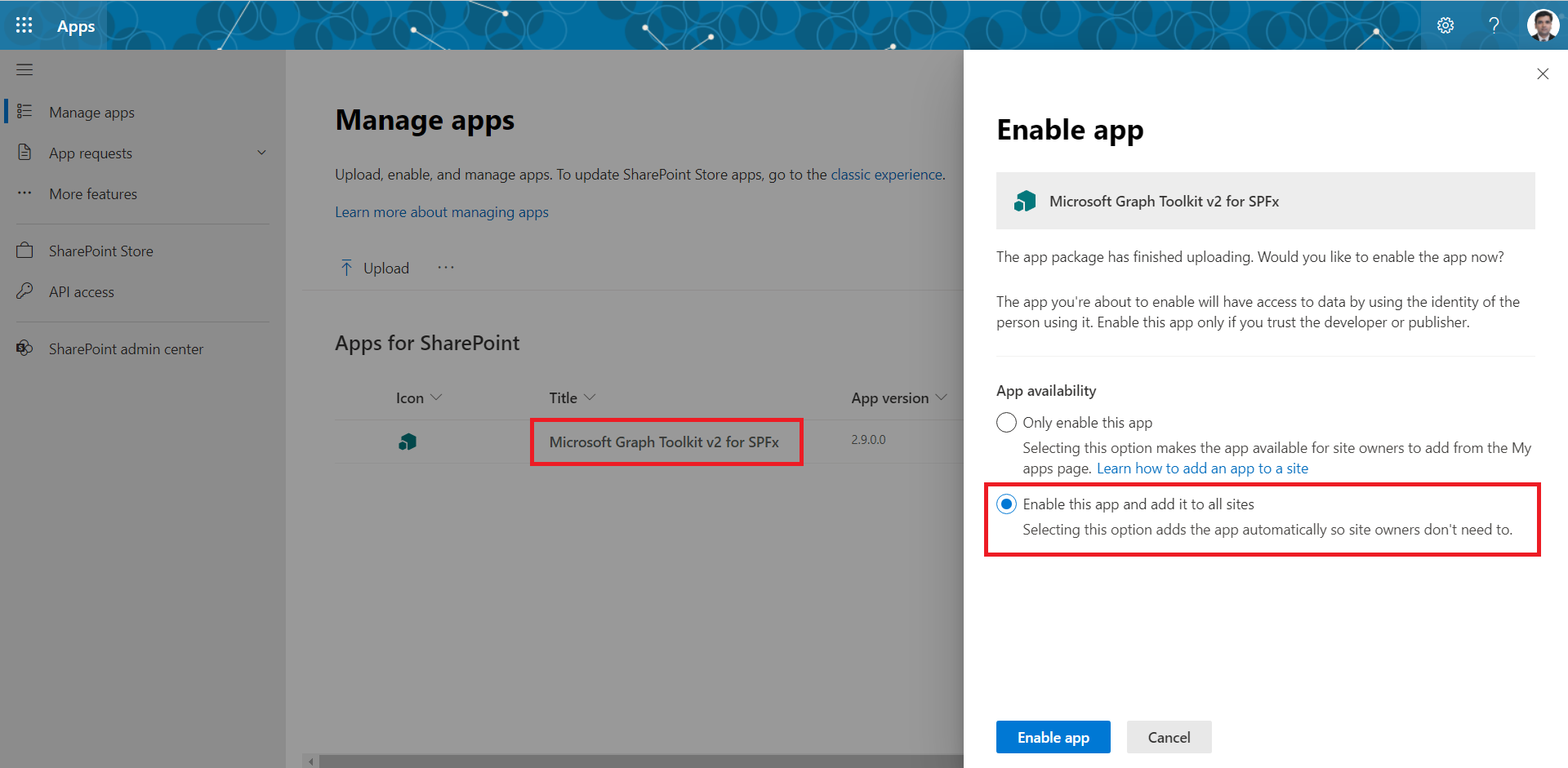Open the user profile picture
Screen dimensions: 1568x768
tap(1542, 25)
